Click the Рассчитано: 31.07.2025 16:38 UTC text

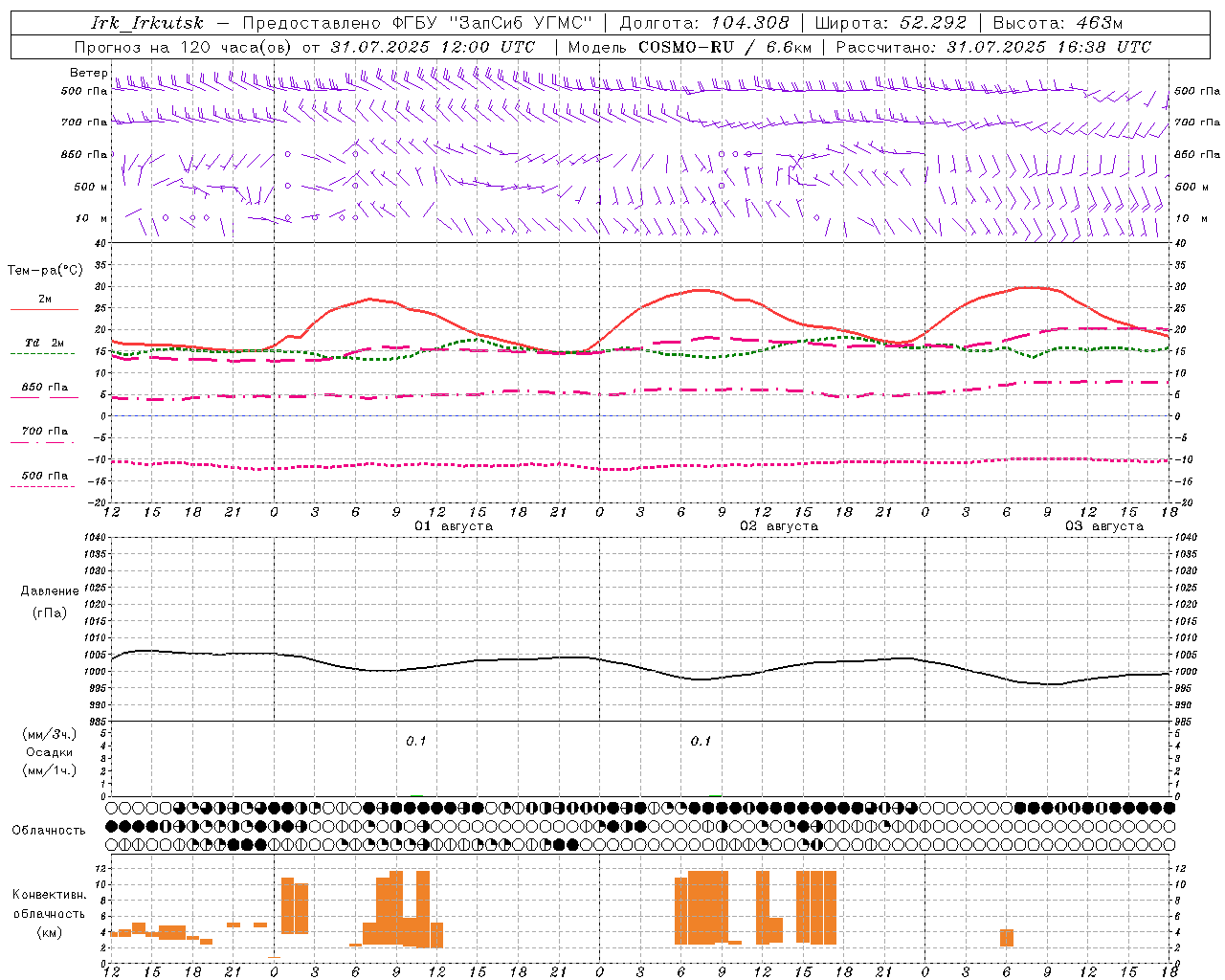(993, 47)
